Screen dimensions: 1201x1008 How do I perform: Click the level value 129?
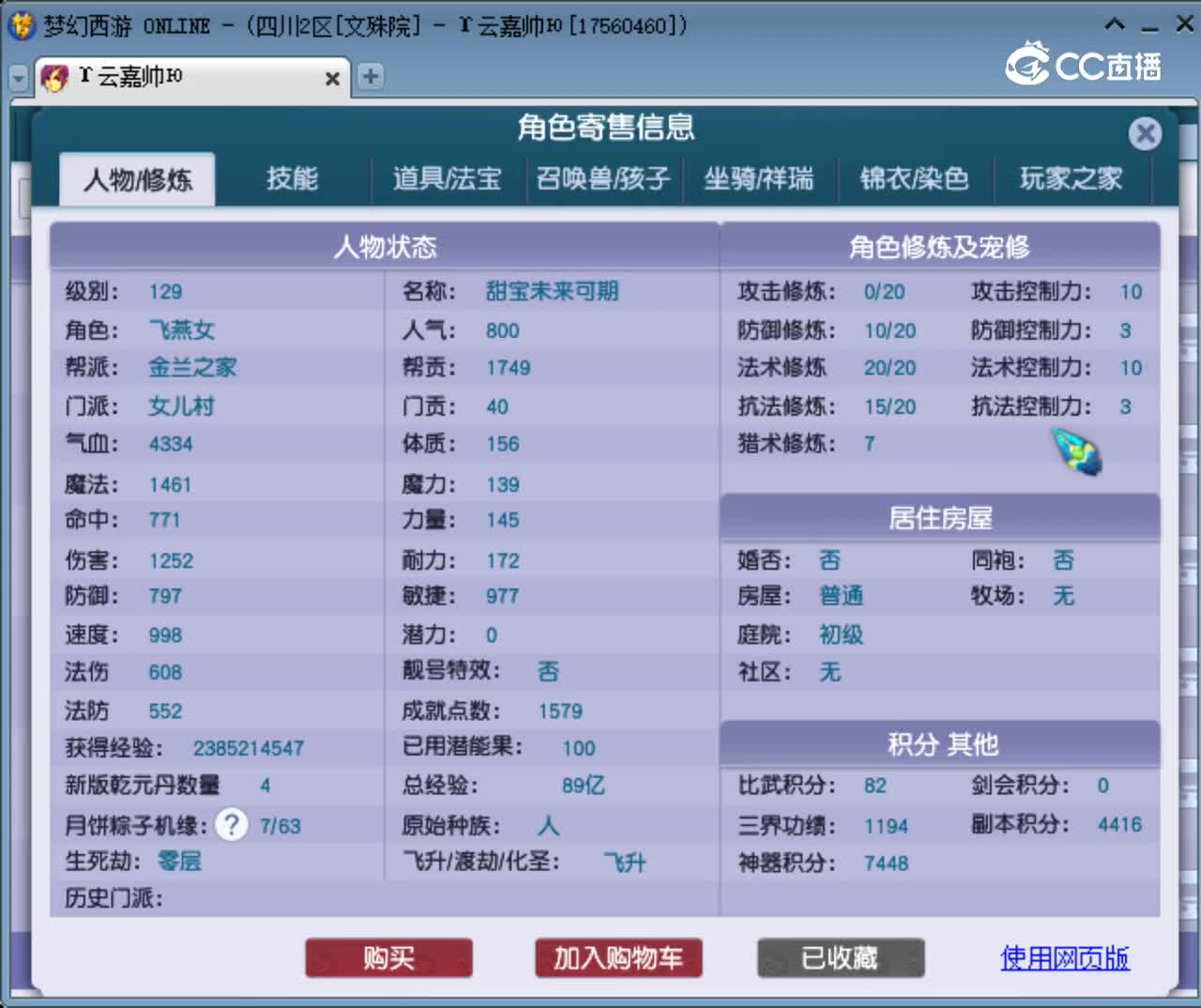(165, 292)
